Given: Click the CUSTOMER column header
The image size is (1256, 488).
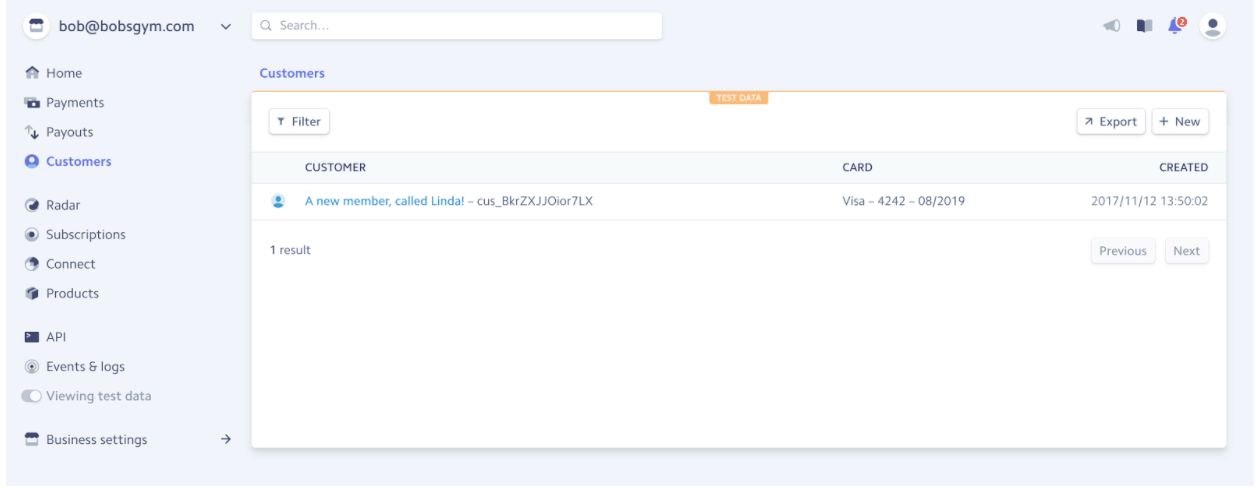Looking at the screenshot, I should pyautogui.click(x=335, y=167).
